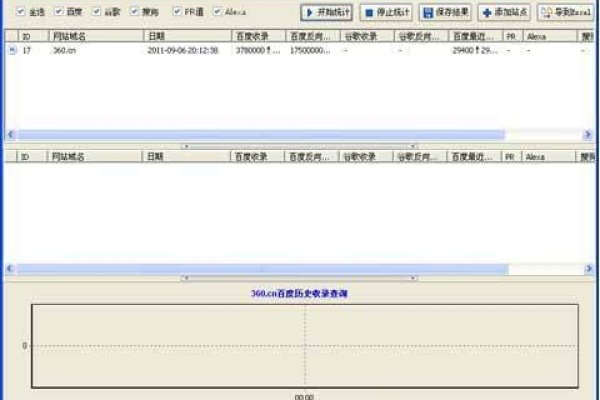The width and height of the screenshot is (600, 400).
Task: Click lower table 谷歌收录 column header
Action: 366,157
